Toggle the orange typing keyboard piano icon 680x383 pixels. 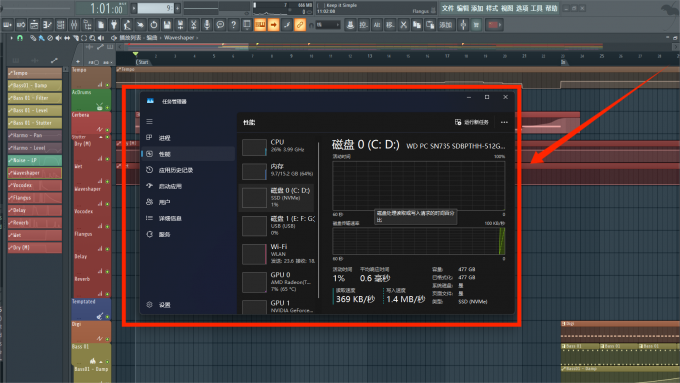[x=260, y=25]
